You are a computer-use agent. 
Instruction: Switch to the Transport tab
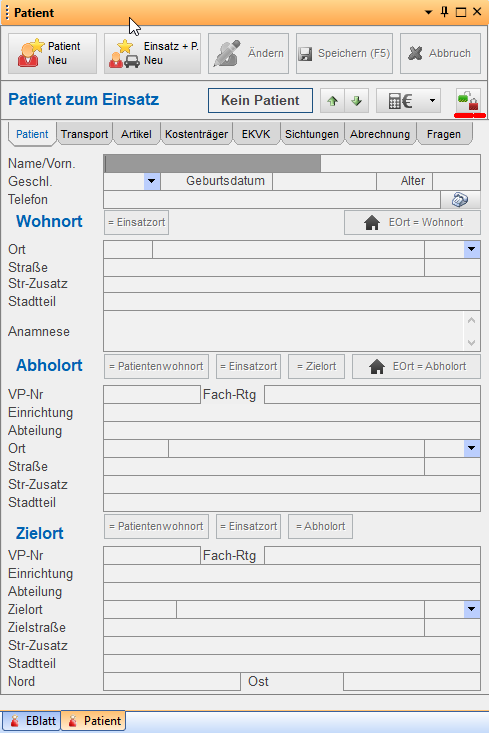point(84,134)
